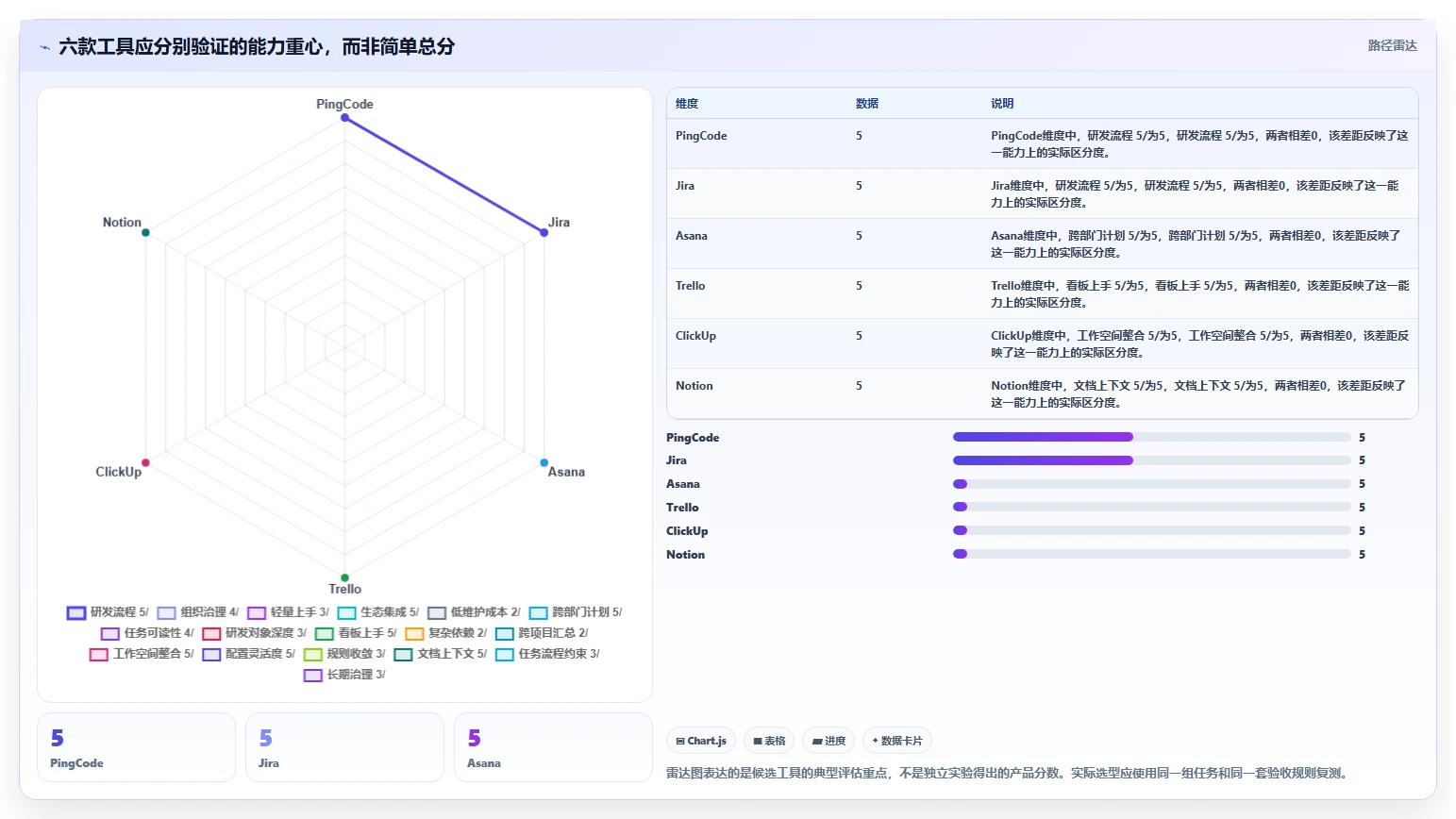The width and height of the screenshot is (1456, 819).
Task: Select the PingCode row in the table
Action: (x=1043, y=143)
